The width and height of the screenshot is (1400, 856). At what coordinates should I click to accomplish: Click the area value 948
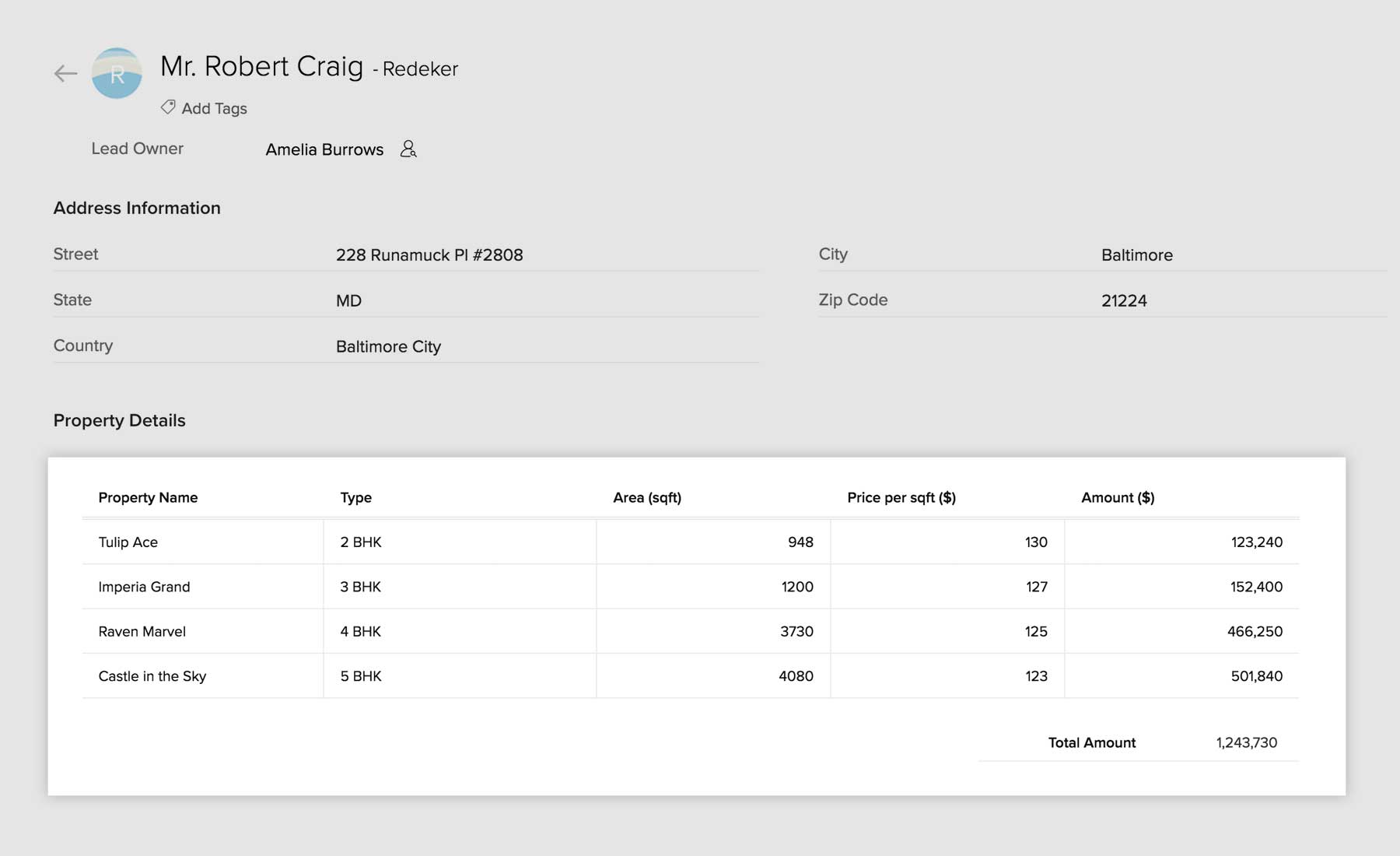[x=800, y=542]
